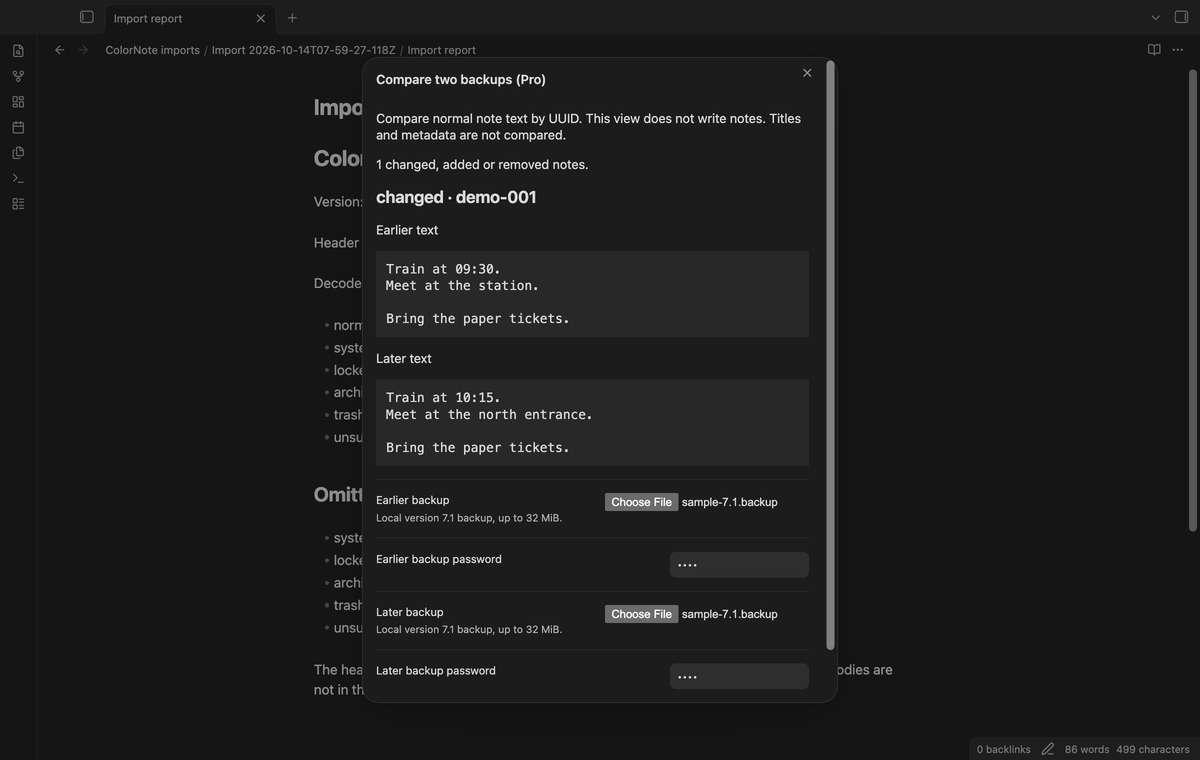
Task: Click the 'Earlier backup password' label
Action: pyautogui.click(x=439, y=559)
